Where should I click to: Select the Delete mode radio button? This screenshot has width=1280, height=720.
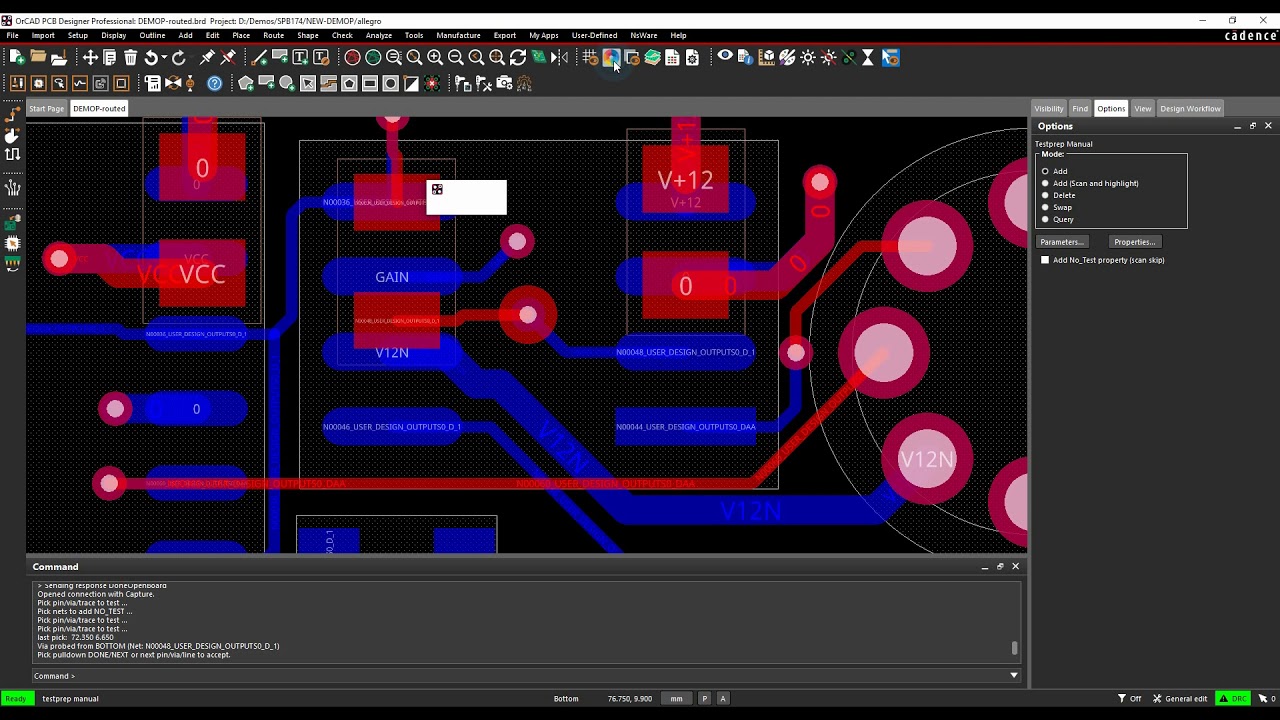1045,195
